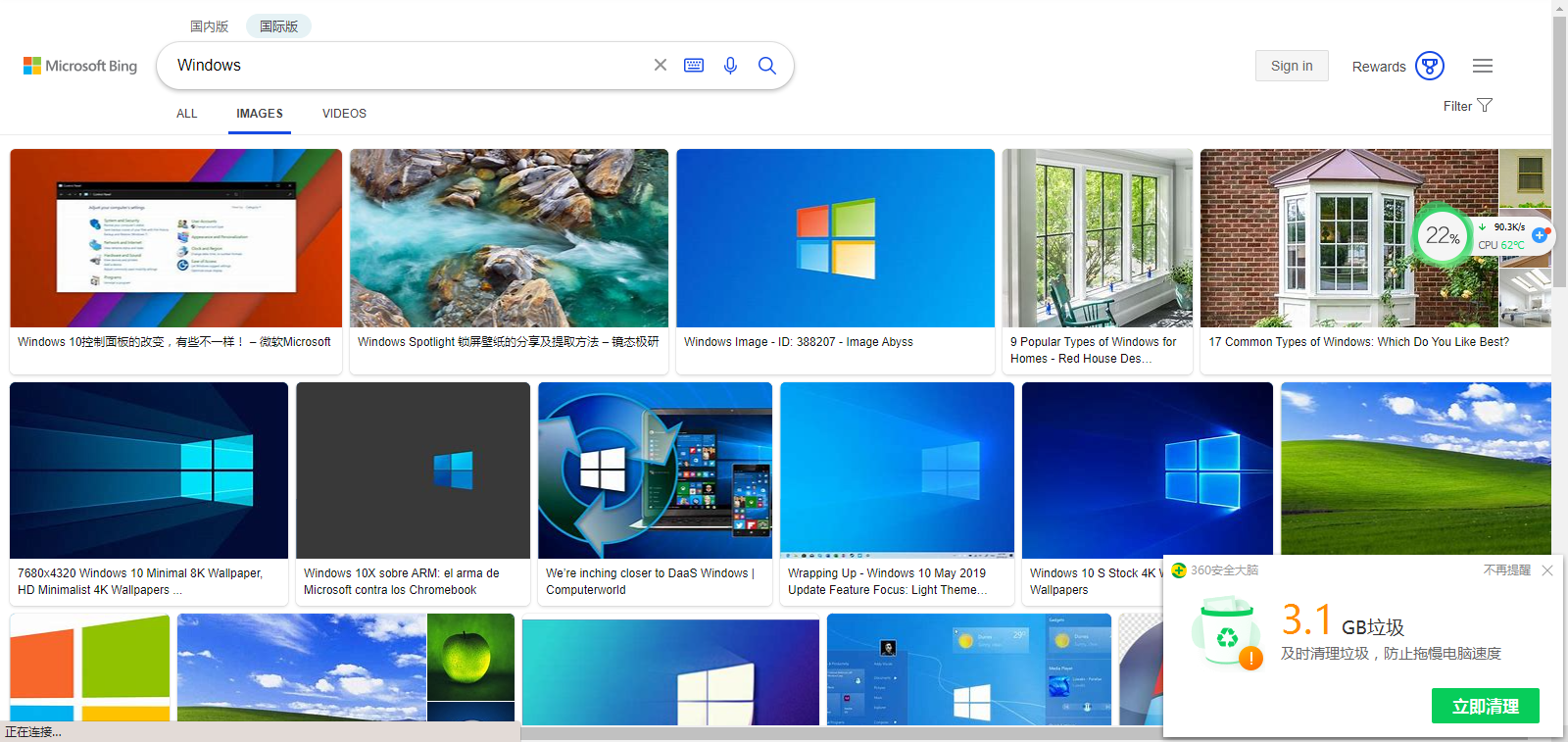The height and width of the screenshot is (742, 1568).
Task: Clear the search box with the X icon
Action: pos(661,65)
